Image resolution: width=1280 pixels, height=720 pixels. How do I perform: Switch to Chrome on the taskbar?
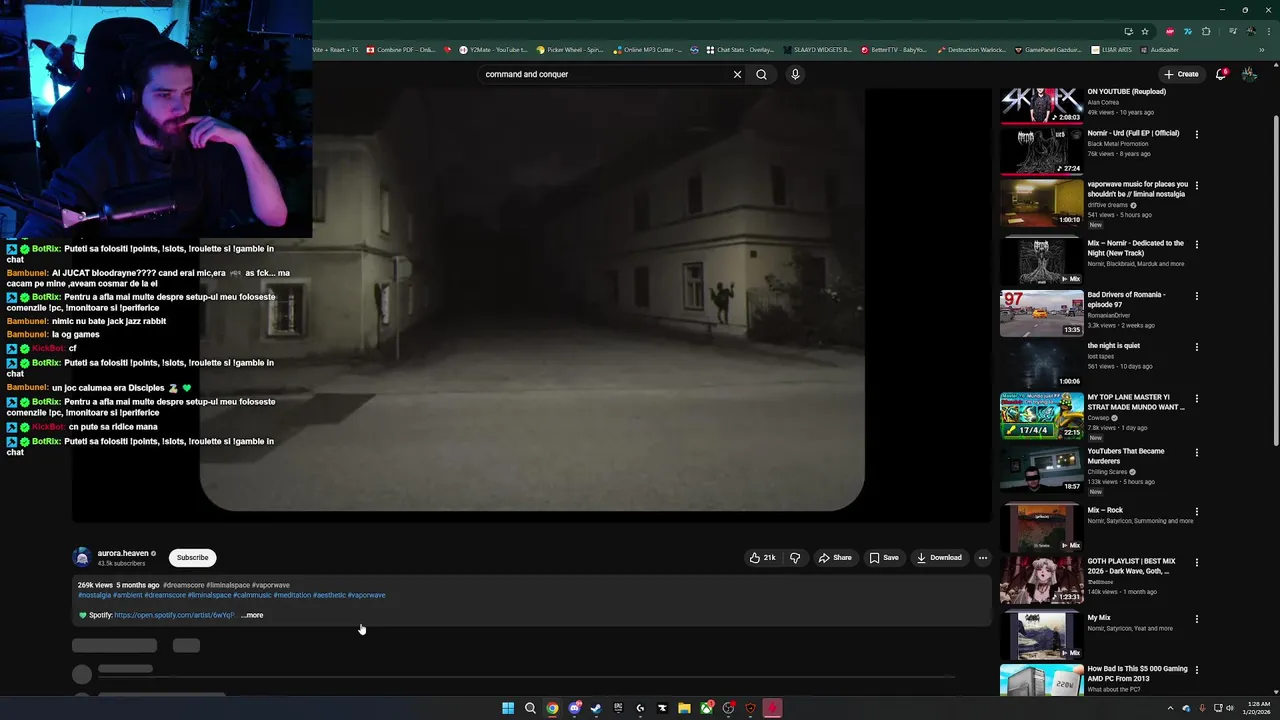[552, 708]
